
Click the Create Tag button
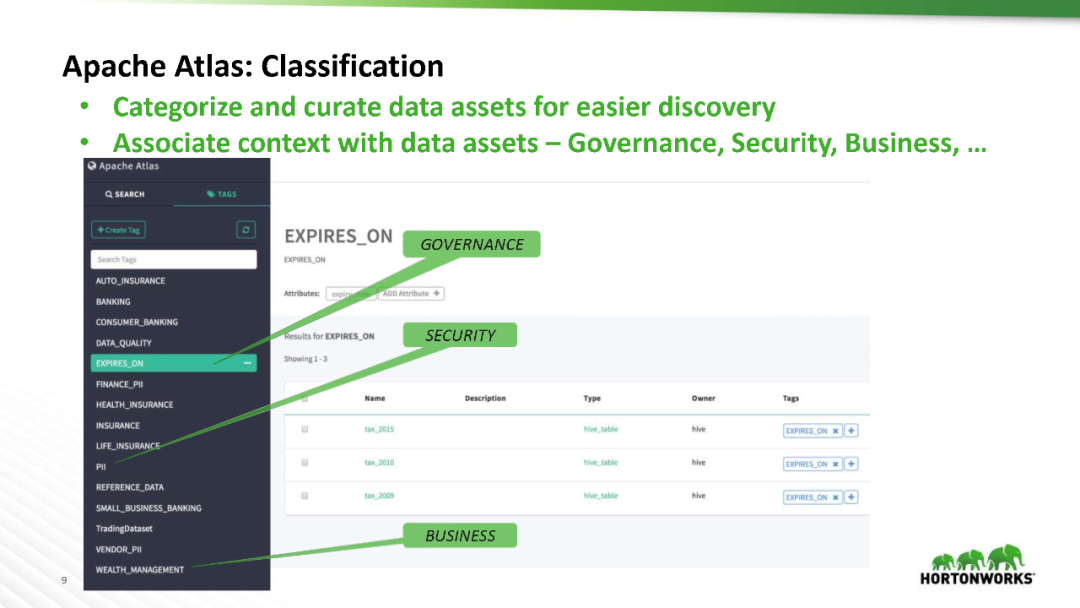coord(118,230)
